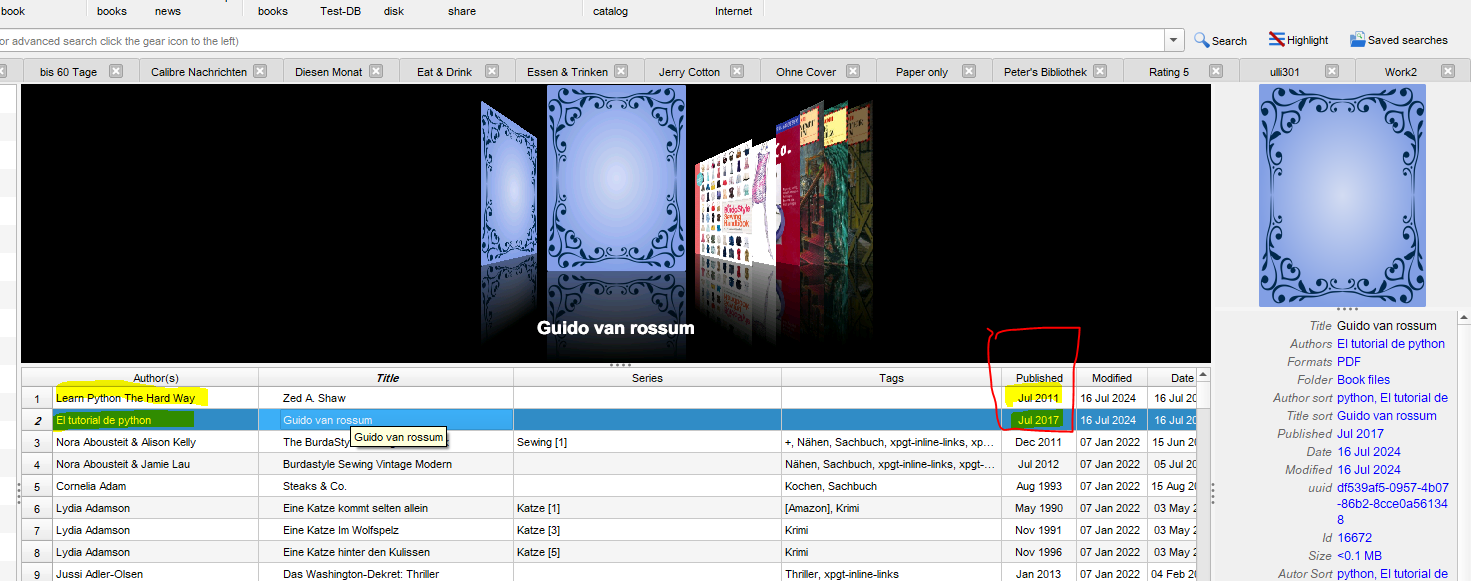The width and height of the screenshot is (1471, 581).
Task: Click the 'catalog' toolbar item
Action: point(610,11)
